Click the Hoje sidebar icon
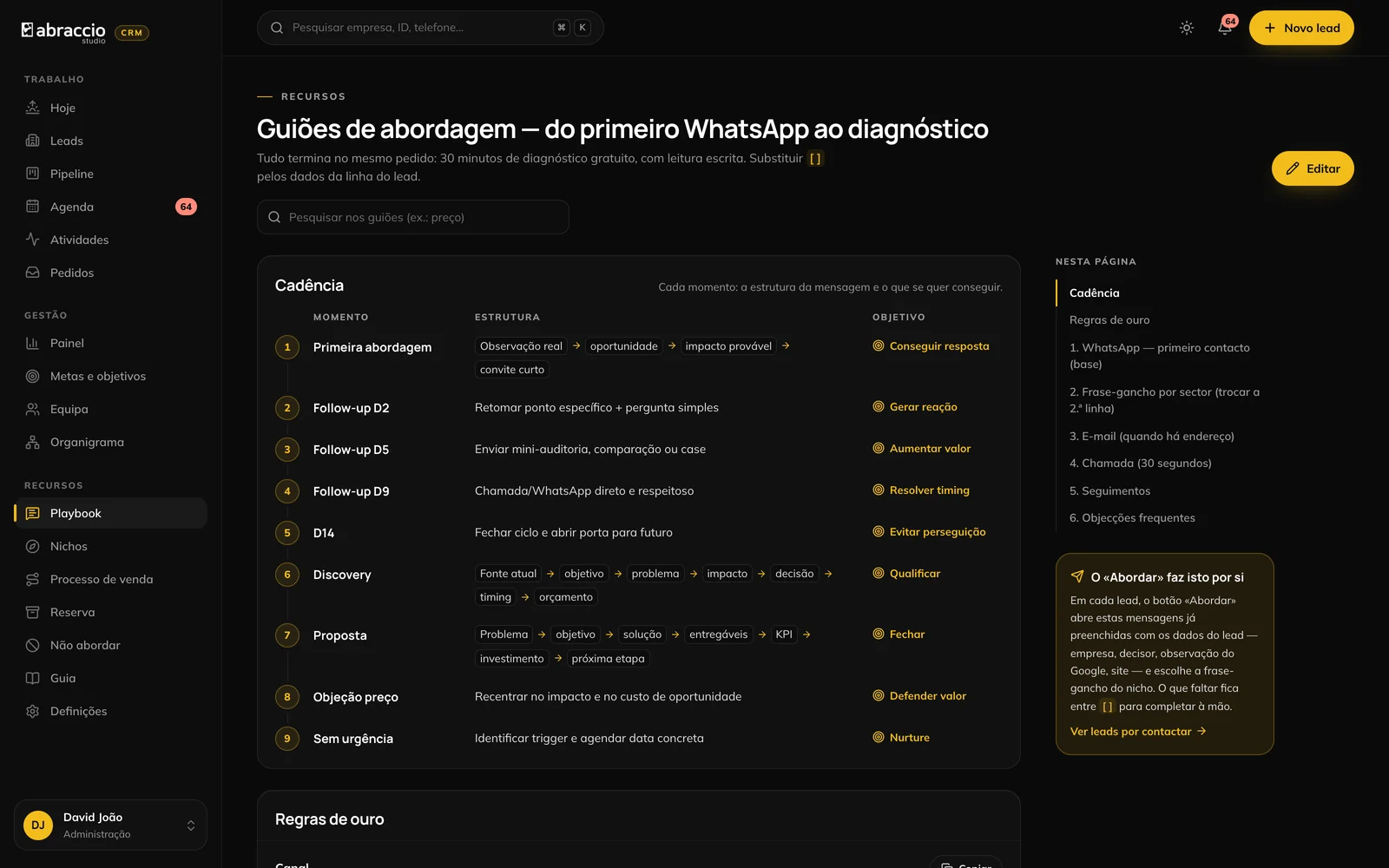 (x=33, y=108)
